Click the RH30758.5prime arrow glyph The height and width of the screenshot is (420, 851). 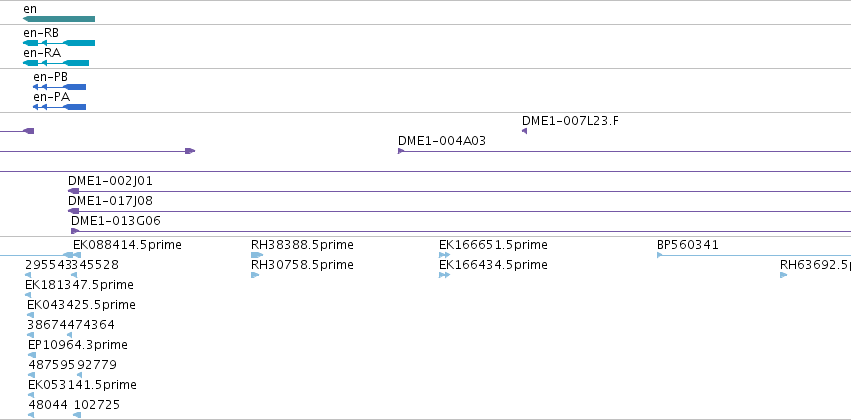click(255, 275)
